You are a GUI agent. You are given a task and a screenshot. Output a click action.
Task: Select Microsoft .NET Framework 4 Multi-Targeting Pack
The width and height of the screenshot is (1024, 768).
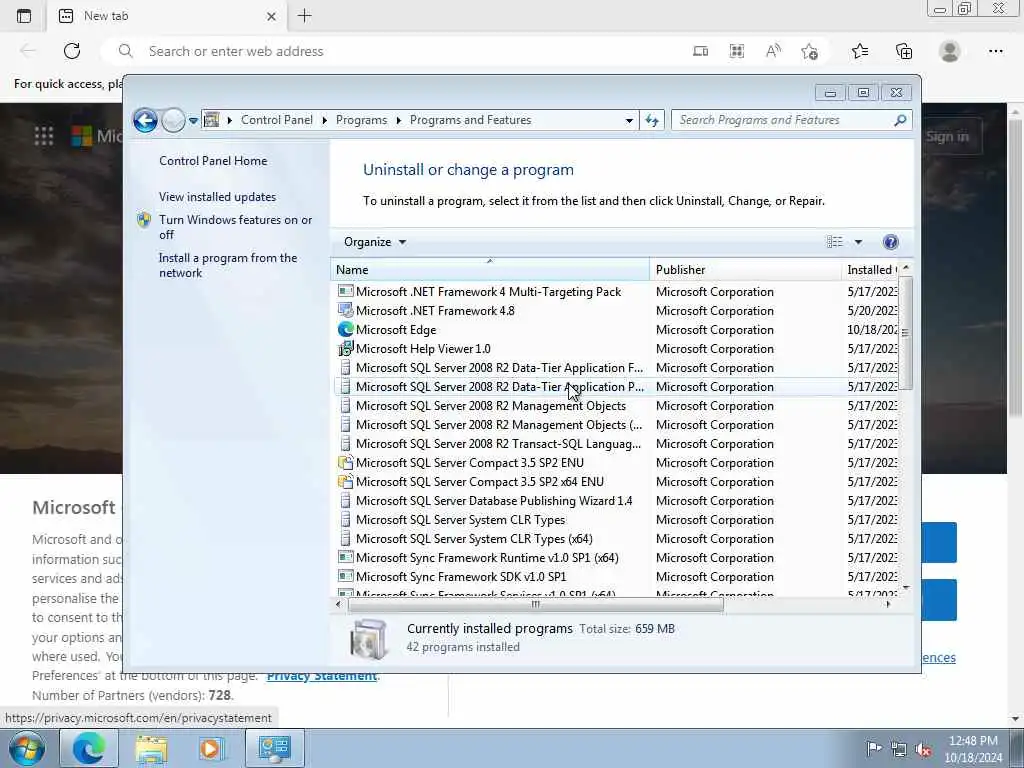coord(488,292)
